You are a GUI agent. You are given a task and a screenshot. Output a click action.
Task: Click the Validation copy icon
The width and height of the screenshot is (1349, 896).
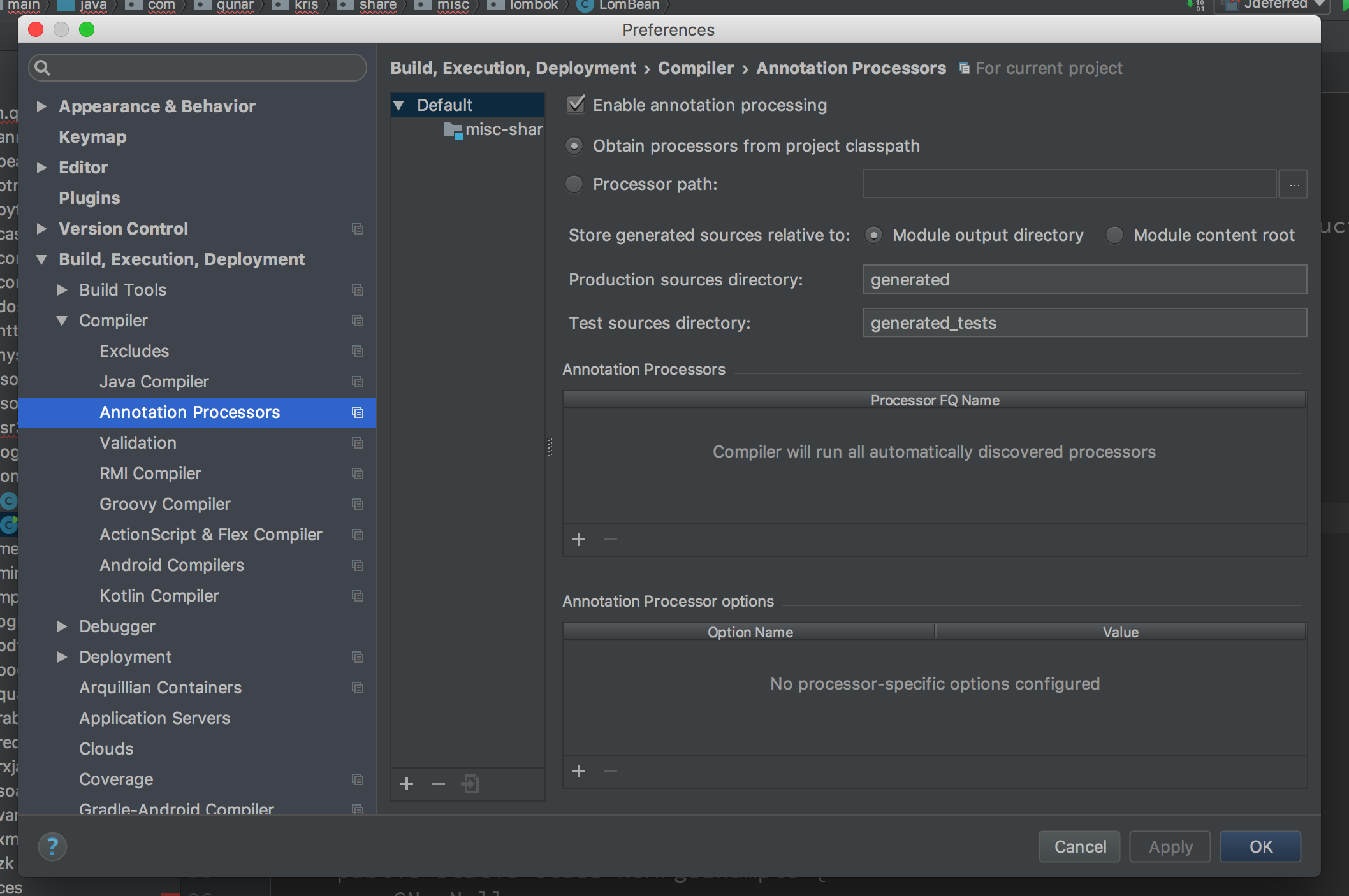tap(358, 442)
